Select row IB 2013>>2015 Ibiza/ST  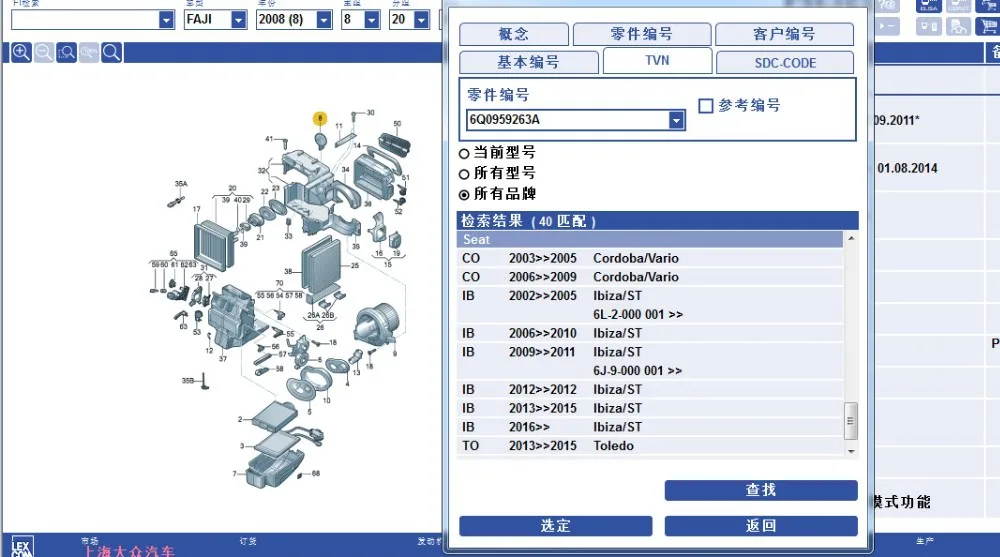click(x=650, y=408)
